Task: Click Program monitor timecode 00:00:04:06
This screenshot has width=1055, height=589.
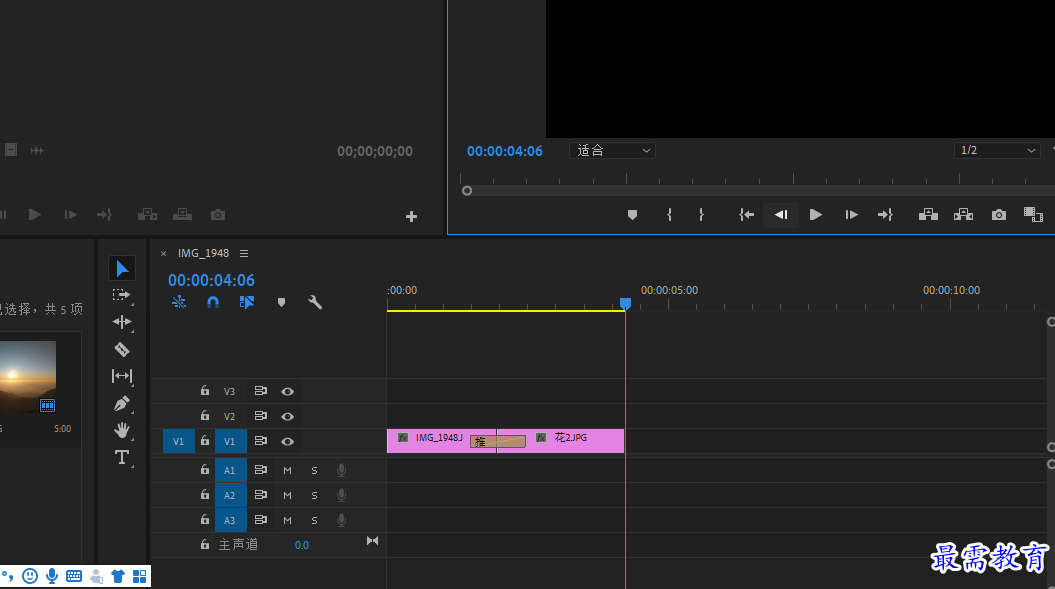Action: pyautogui.click(x=505, y=151)
